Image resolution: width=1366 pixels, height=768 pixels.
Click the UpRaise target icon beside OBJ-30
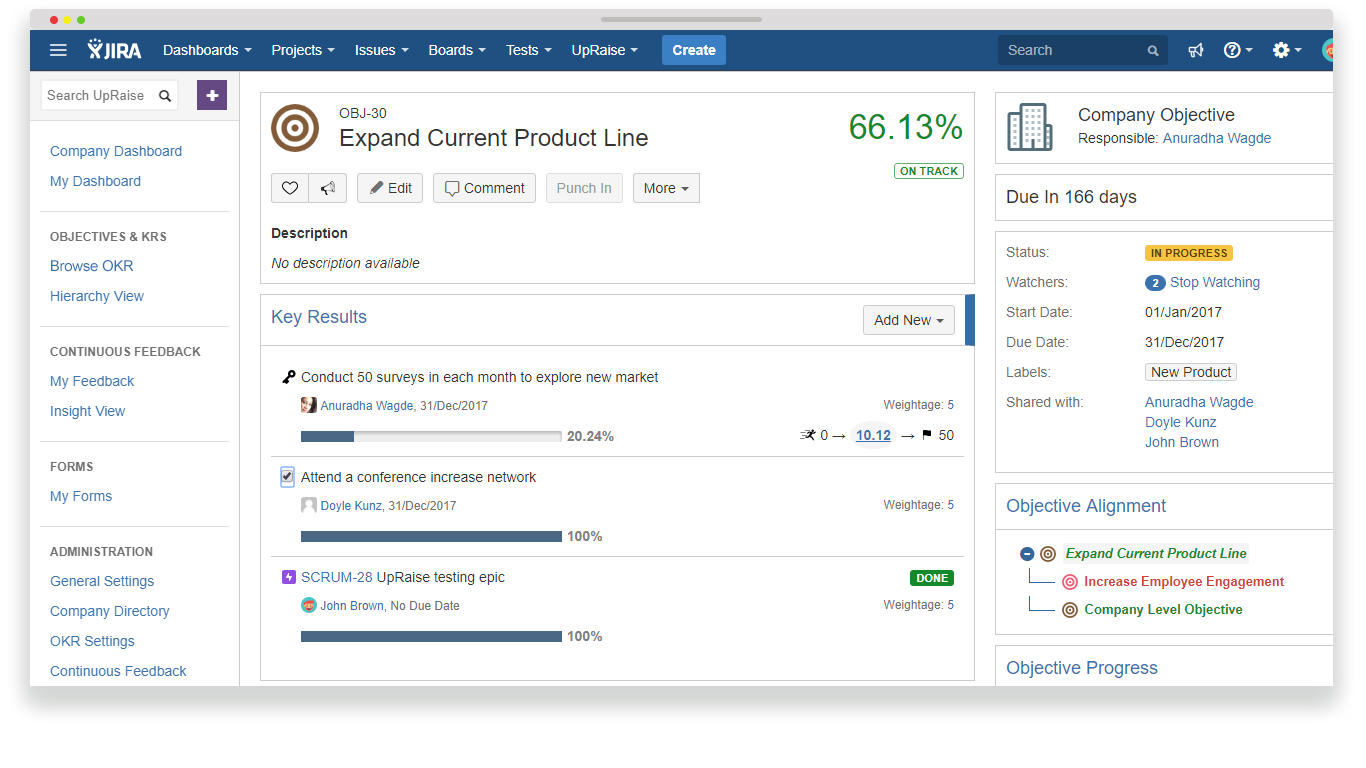[x=295, y=128]
